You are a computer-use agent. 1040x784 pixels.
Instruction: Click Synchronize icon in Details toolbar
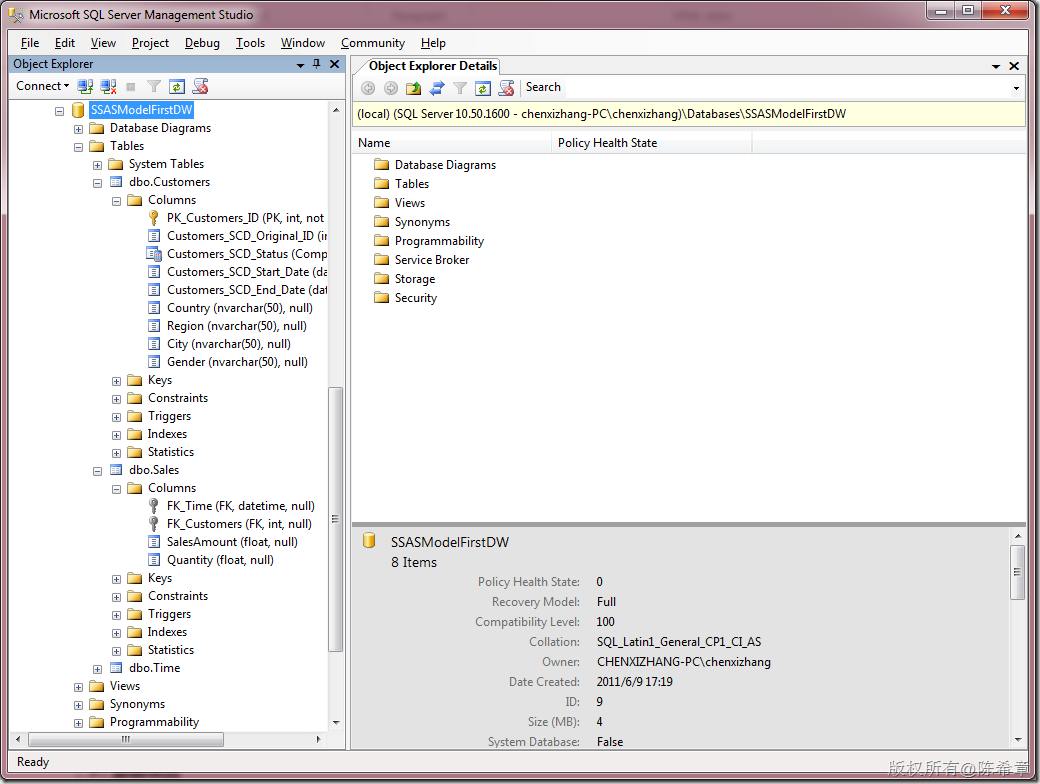click(437, 88)
